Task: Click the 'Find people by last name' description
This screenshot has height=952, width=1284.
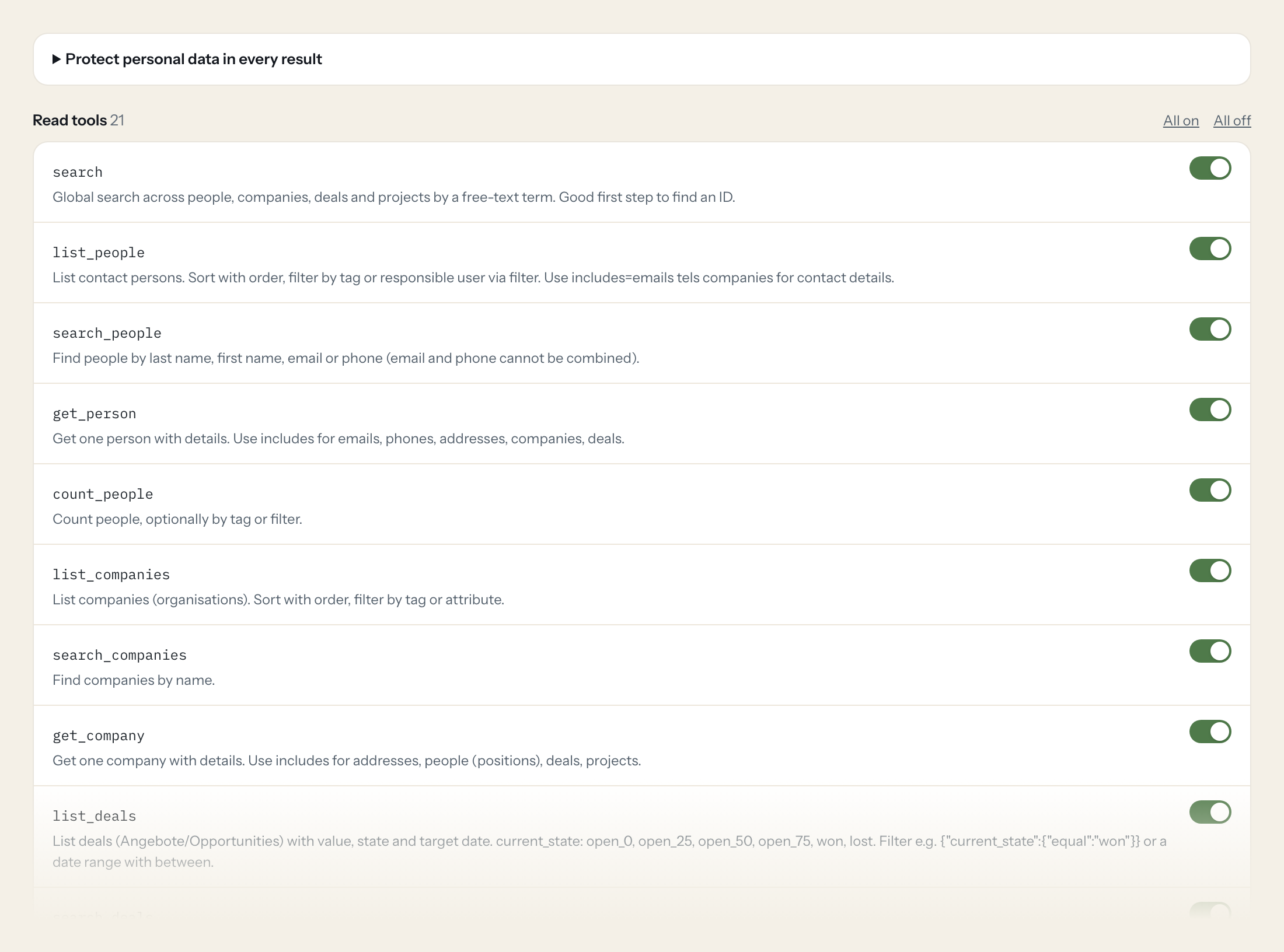Action: [x=346, y=358]
